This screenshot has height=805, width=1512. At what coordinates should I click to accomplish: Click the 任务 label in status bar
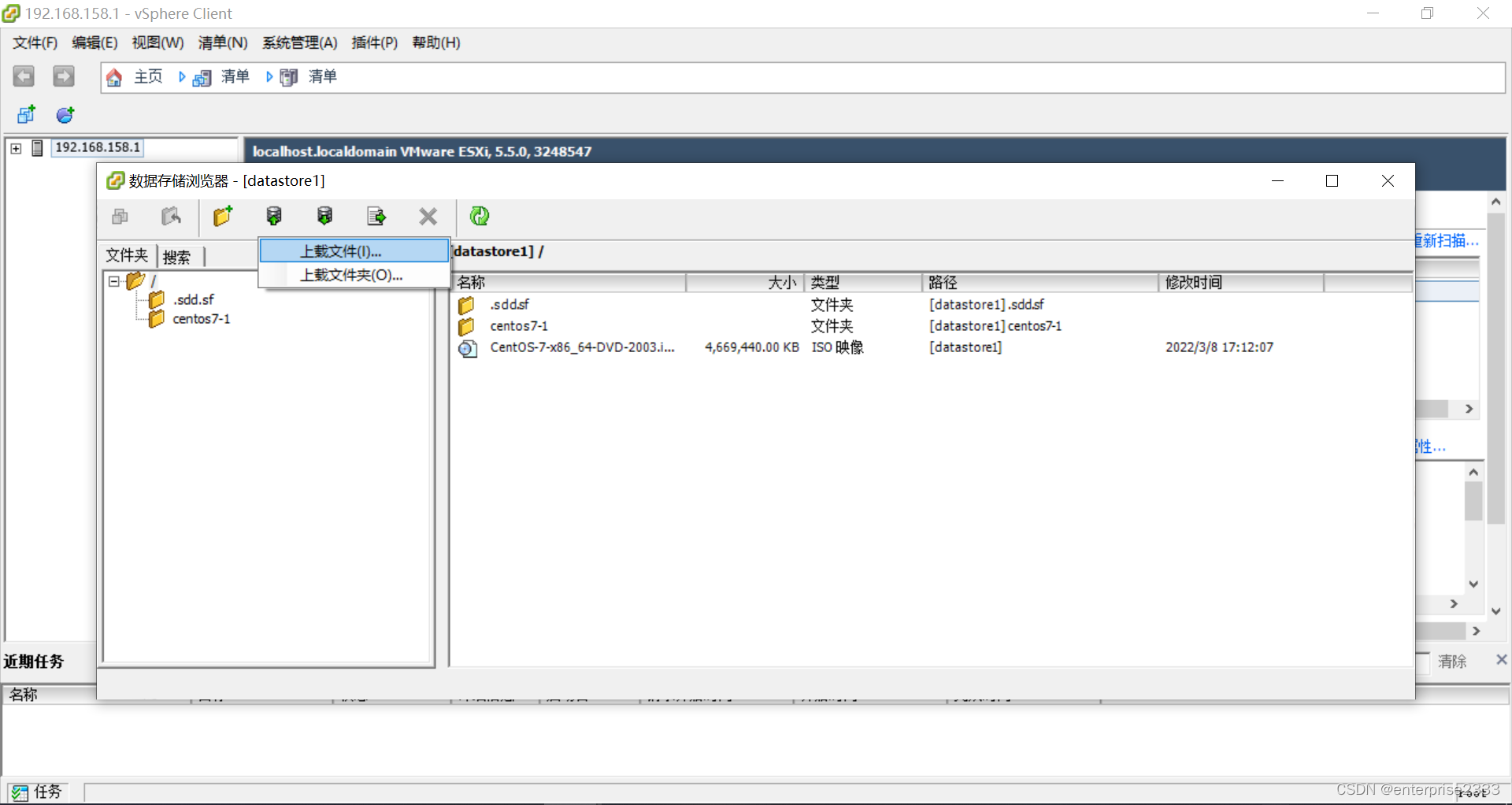tap(48, 792)
